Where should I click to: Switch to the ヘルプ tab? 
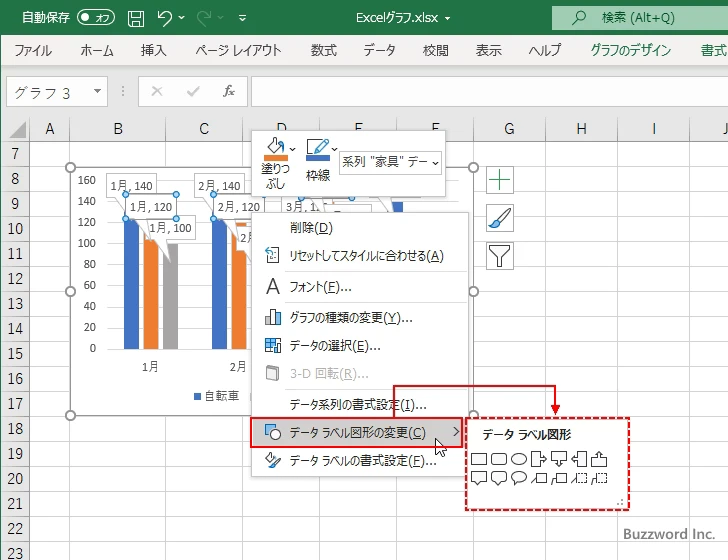click(x=545, y=50)
